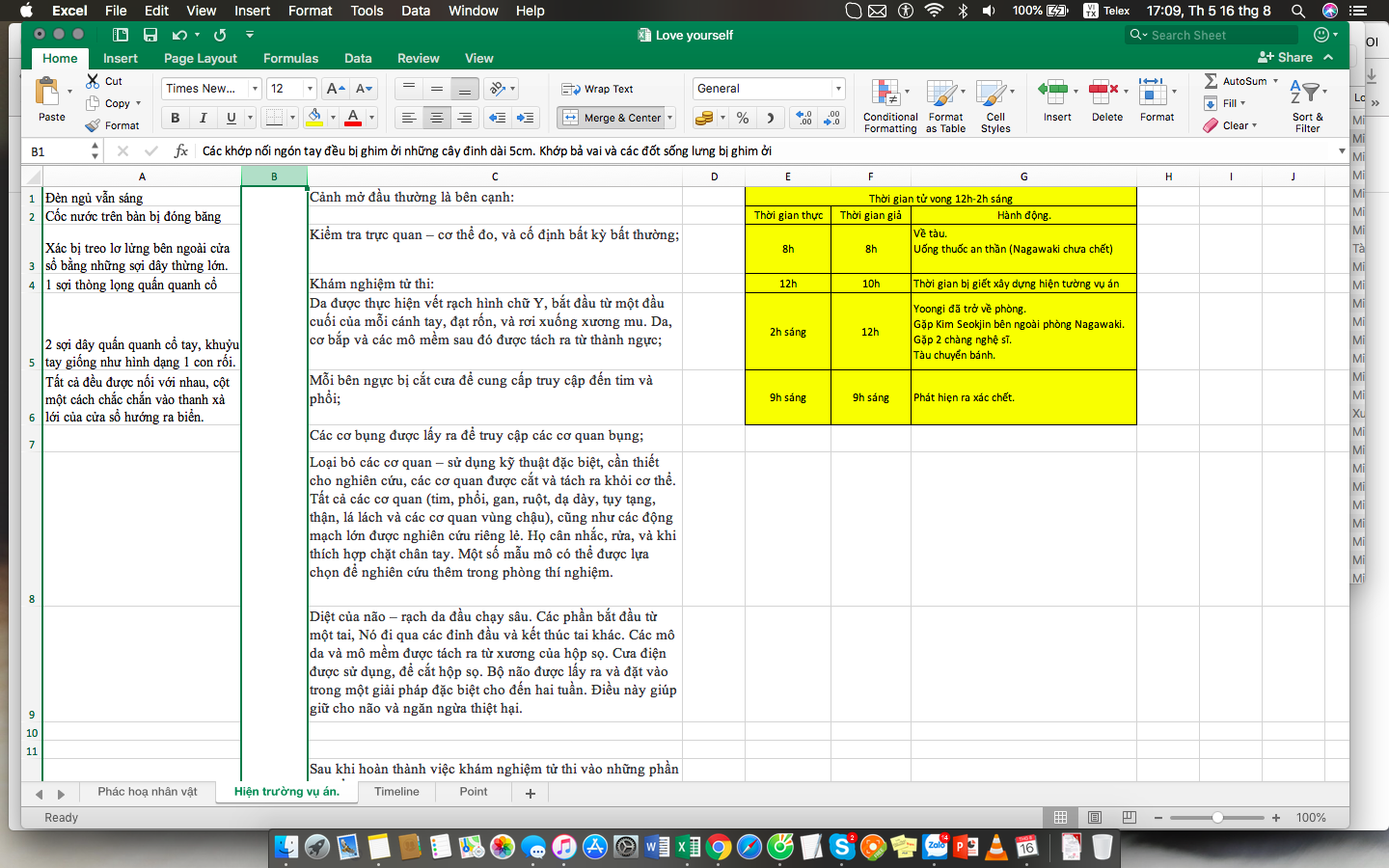Open the Merge & Center dropdown arrow
This screenshot has height=868, width=1389.
coord(670,118)
